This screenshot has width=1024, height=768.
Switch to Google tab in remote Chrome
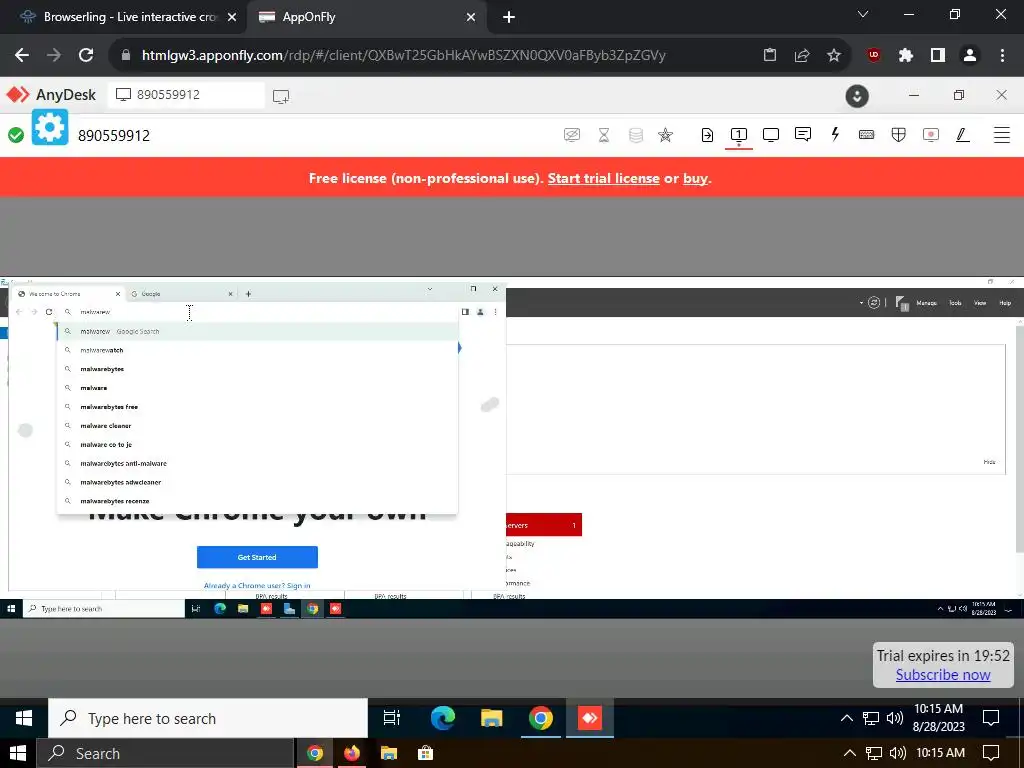point(181,294)
